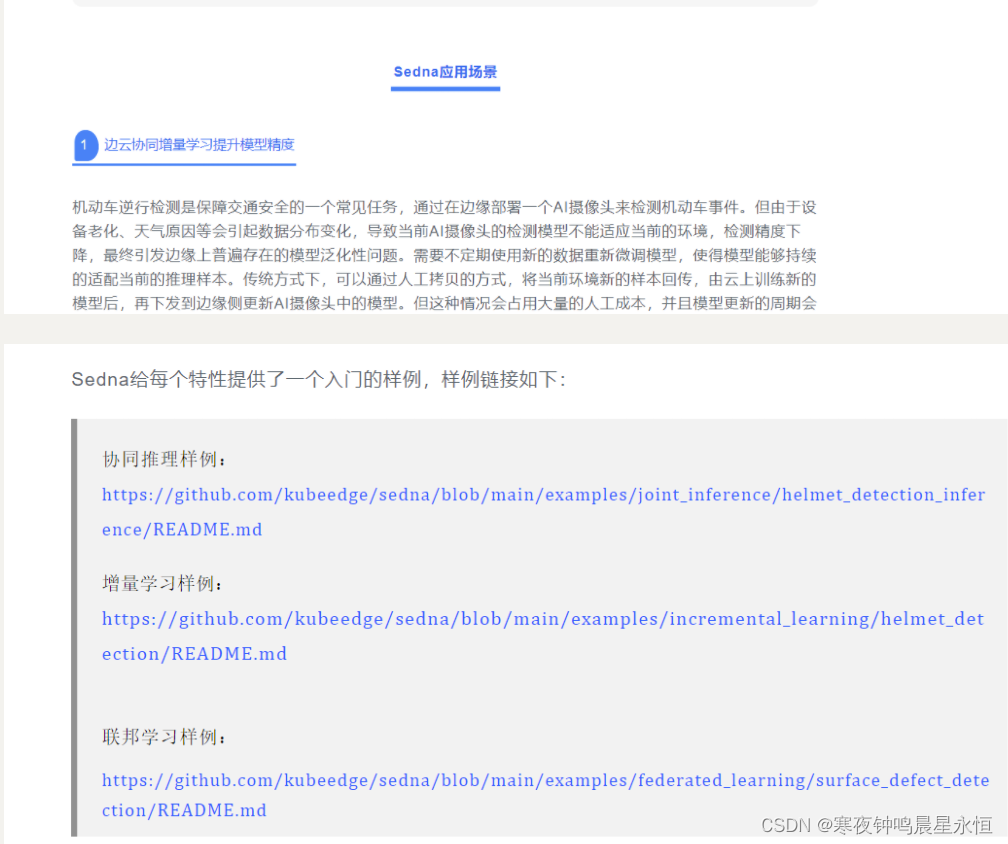The width and height of the screenshot is (1008, 844).
Task: Click the 联邦学习样例 label
Action: [165, 737]
